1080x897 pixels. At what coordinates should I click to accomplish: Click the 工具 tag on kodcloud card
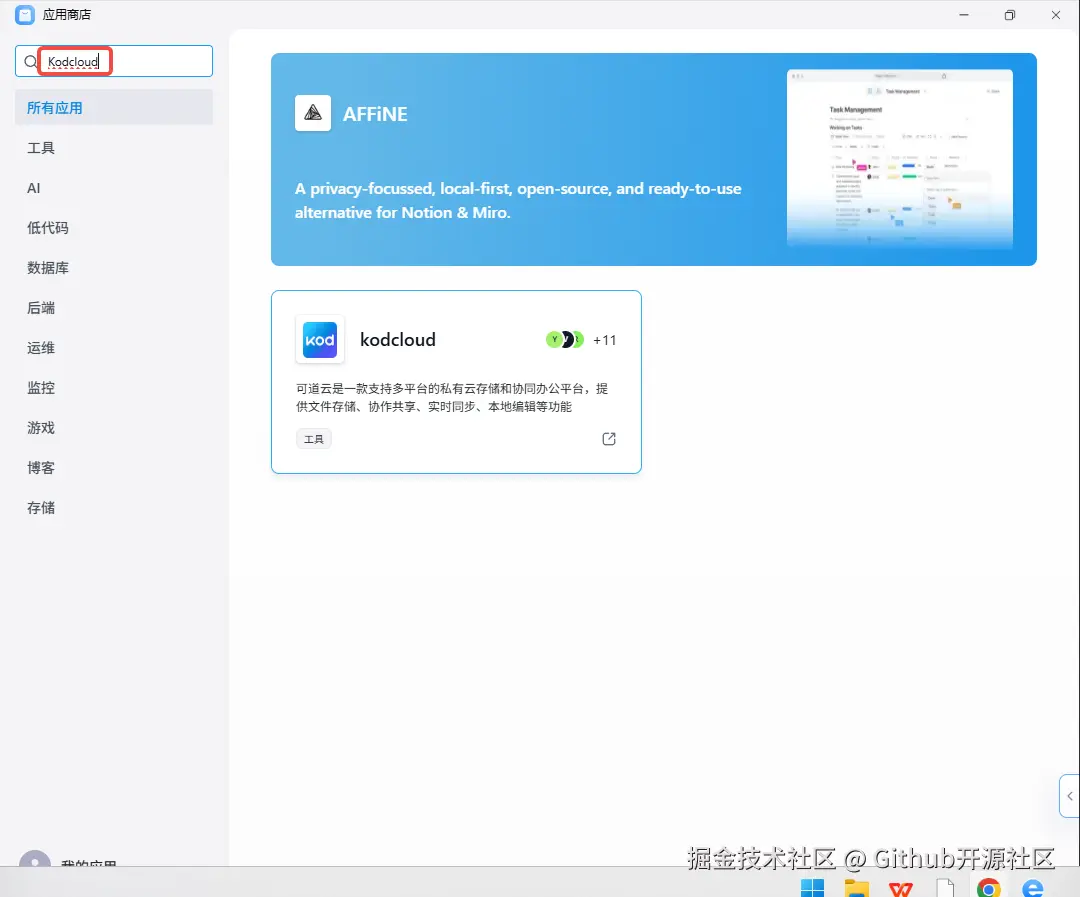[x=313, y=439]
